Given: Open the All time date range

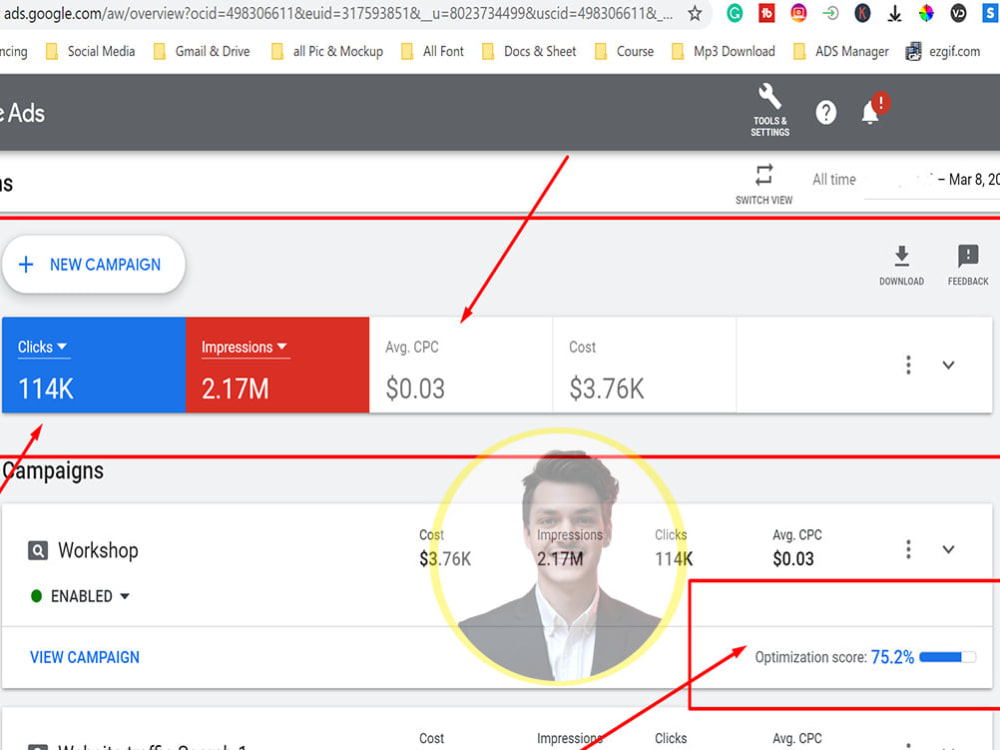Looking at the screenshot, I should point(834,180).
